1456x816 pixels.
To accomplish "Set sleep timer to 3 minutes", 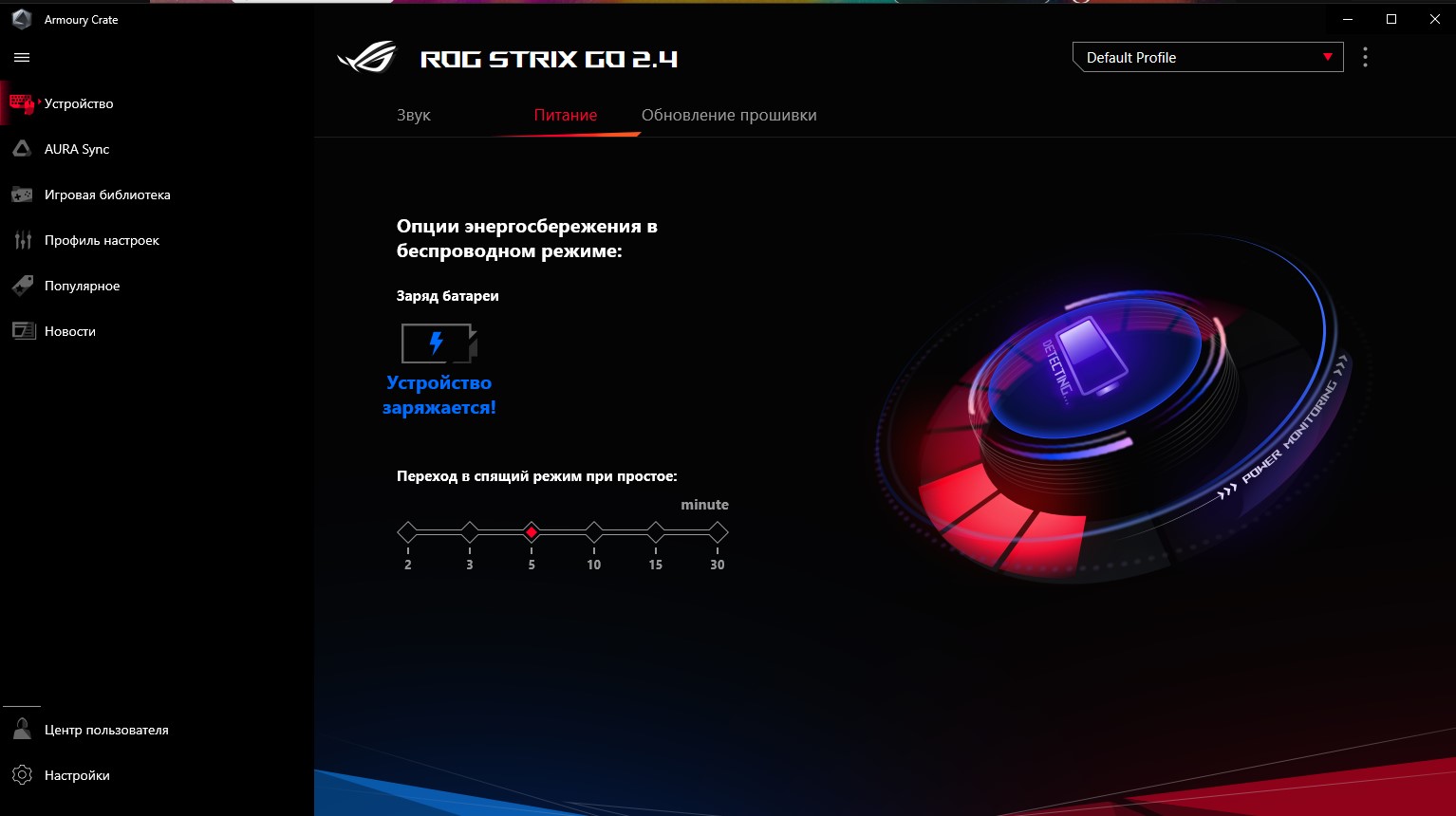I will (469, 531).
